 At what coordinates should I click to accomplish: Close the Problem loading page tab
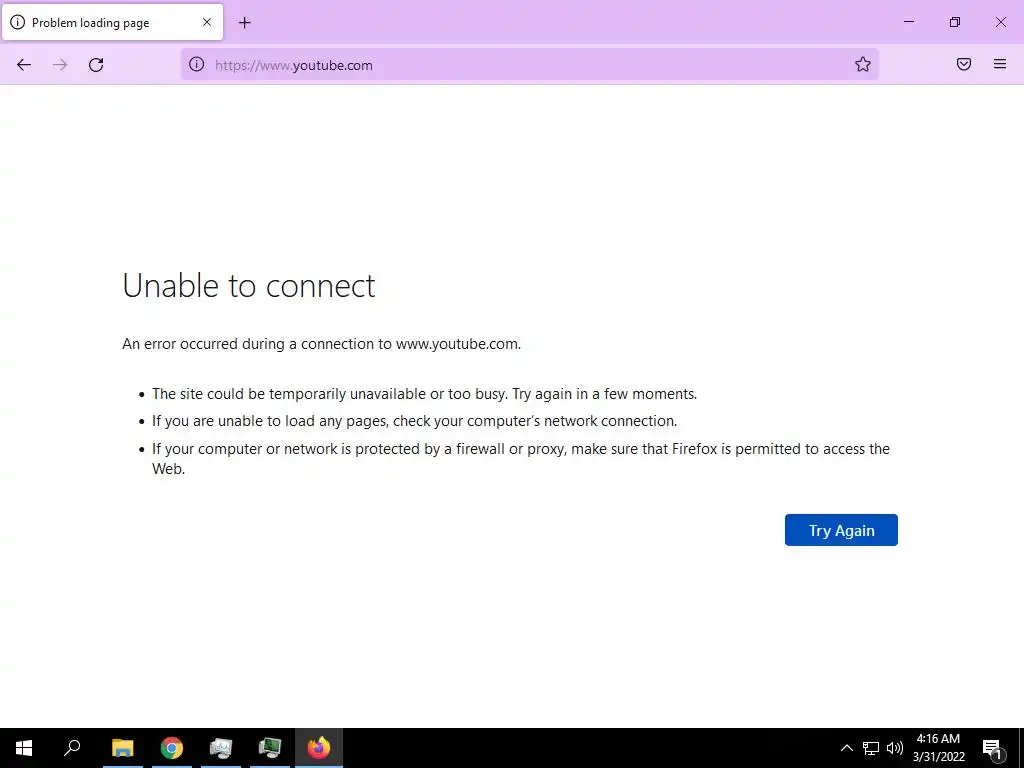click(x=207, y=22)
